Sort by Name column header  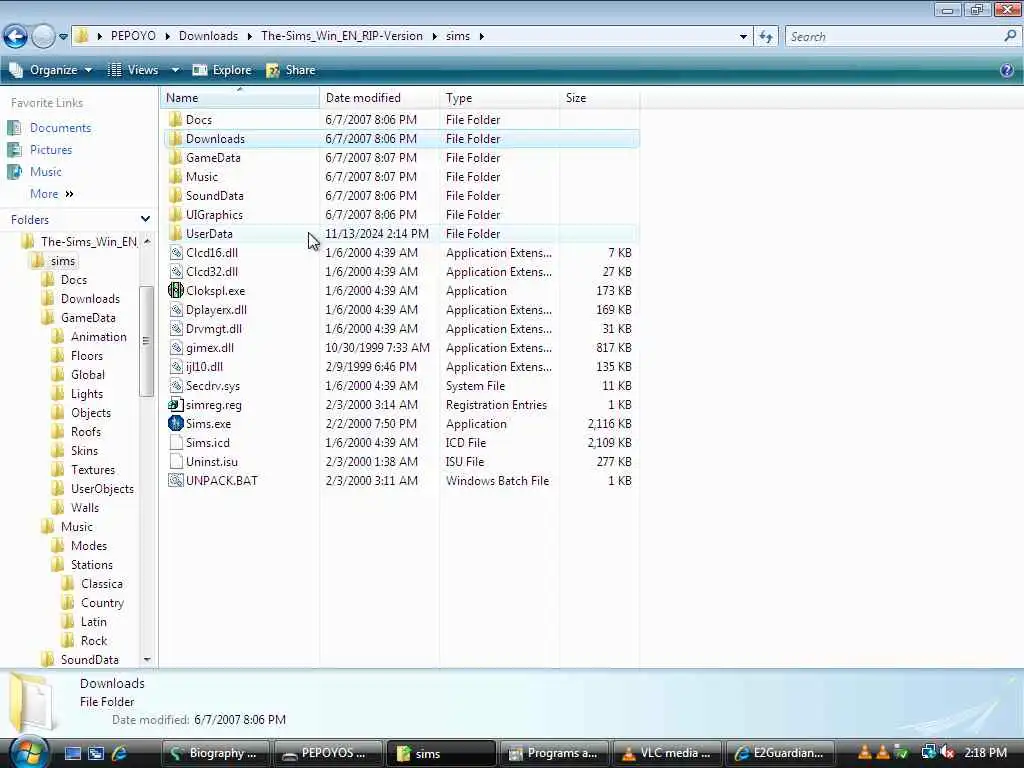(x=240, y=98)
